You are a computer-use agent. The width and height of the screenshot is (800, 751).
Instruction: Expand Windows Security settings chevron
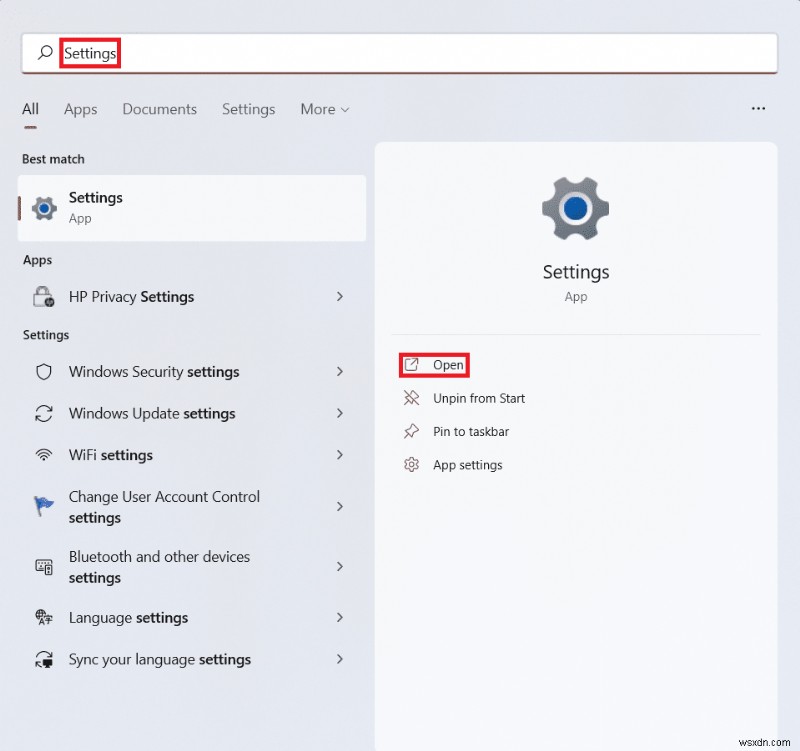[340, 371]
